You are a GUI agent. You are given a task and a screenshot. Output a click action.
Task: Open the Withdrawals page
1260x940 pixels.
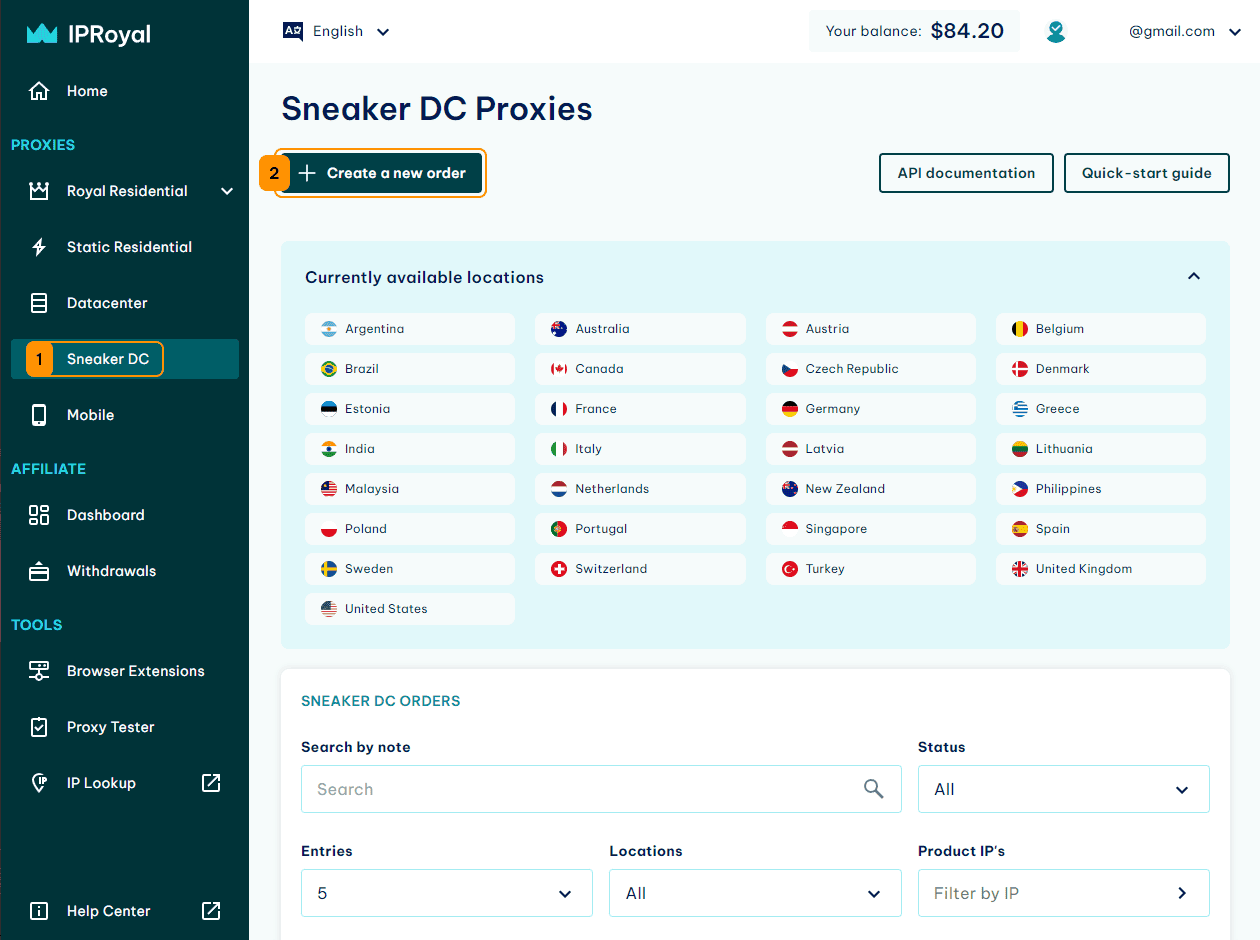click(125, 571)
